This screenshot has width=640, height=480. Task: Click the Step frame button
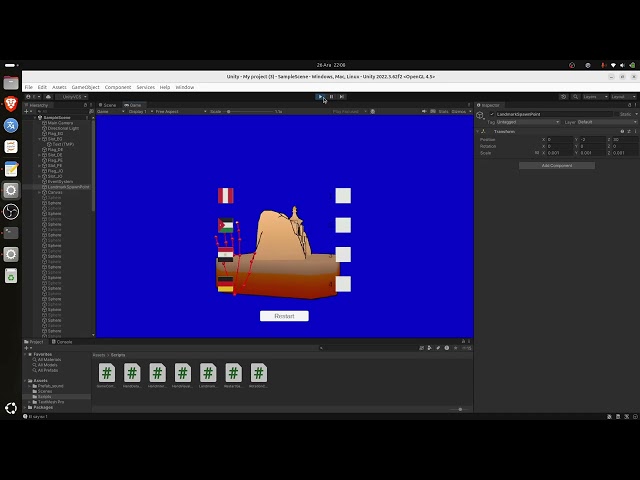click(x=342, y=97)
